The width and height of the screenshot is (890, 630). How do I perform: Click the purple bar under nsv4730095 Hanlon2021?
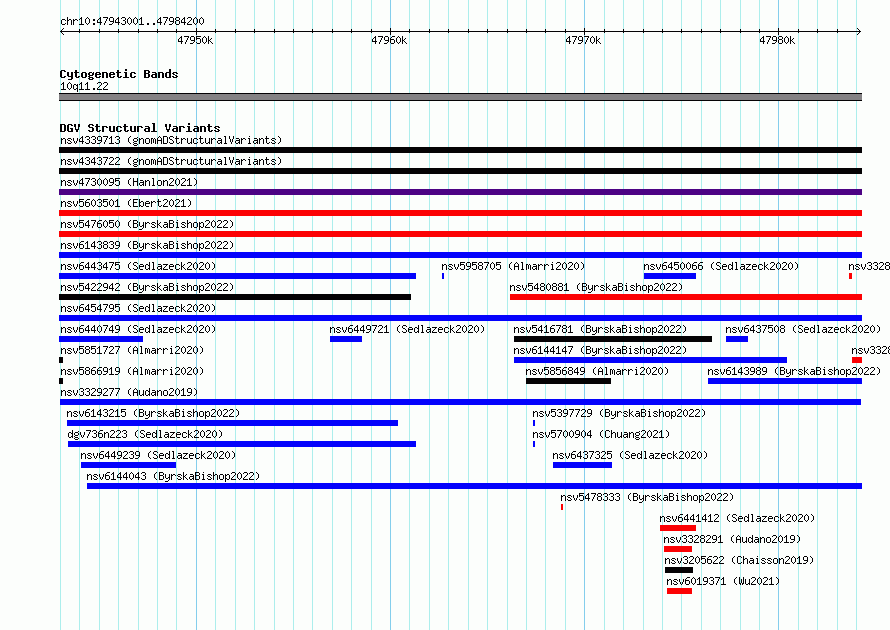[x=460, y=192]
